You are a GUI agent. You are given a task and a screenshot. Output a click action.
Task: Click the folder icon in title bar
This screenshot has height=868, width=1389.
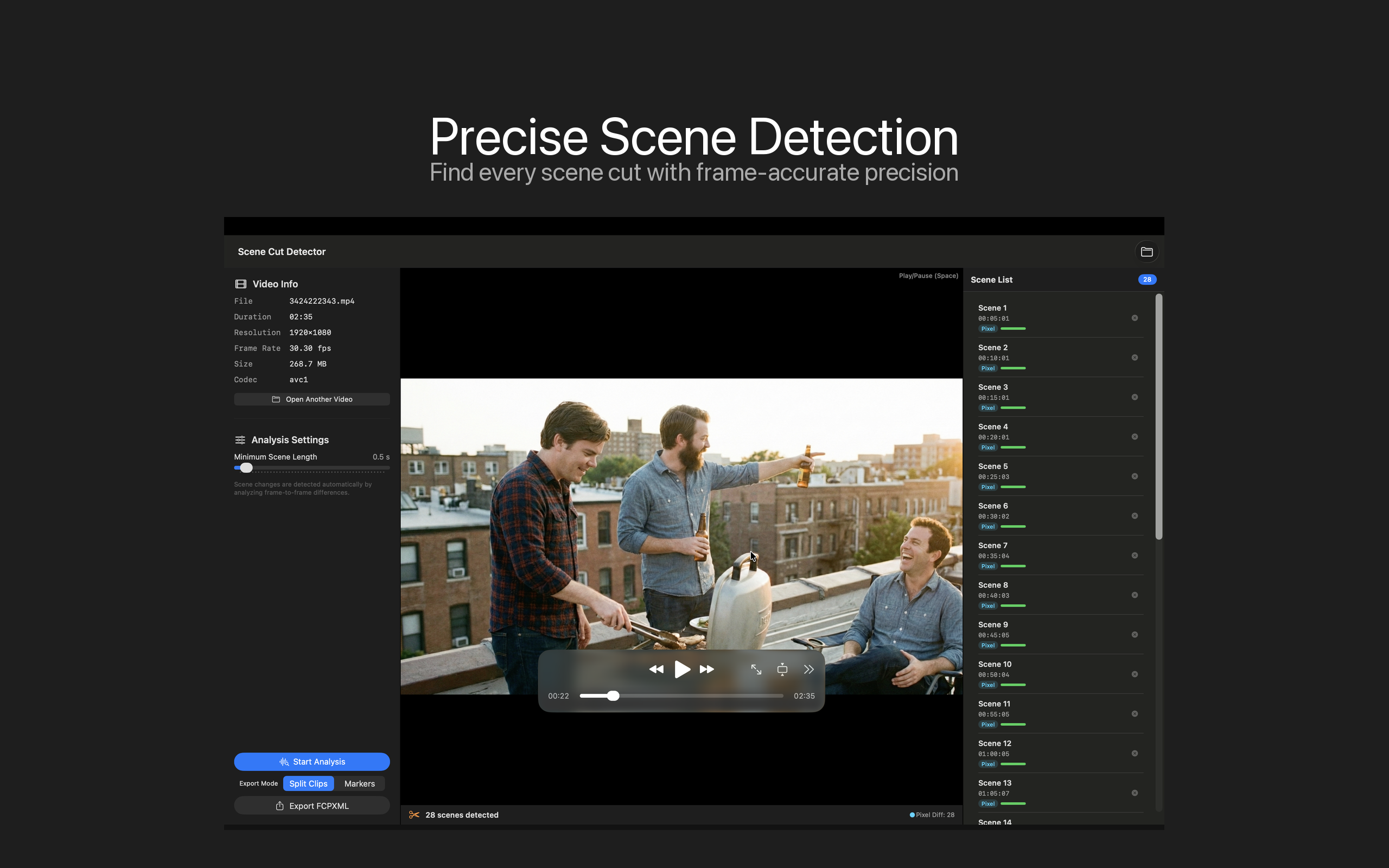point(1146,252)
